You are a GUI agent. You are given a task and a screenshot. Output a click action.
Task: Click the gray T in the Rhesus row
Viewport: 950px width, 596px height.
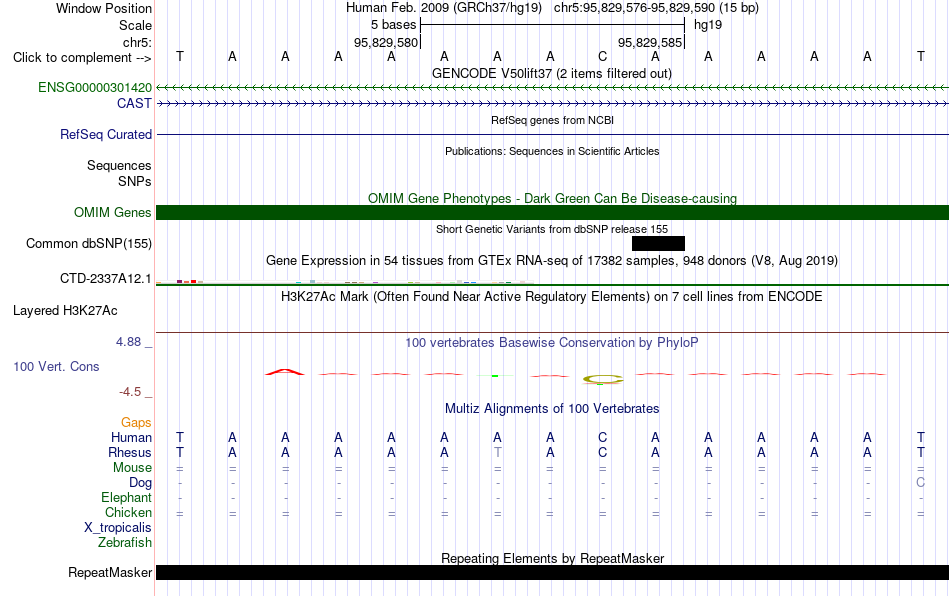click(497, 452)
